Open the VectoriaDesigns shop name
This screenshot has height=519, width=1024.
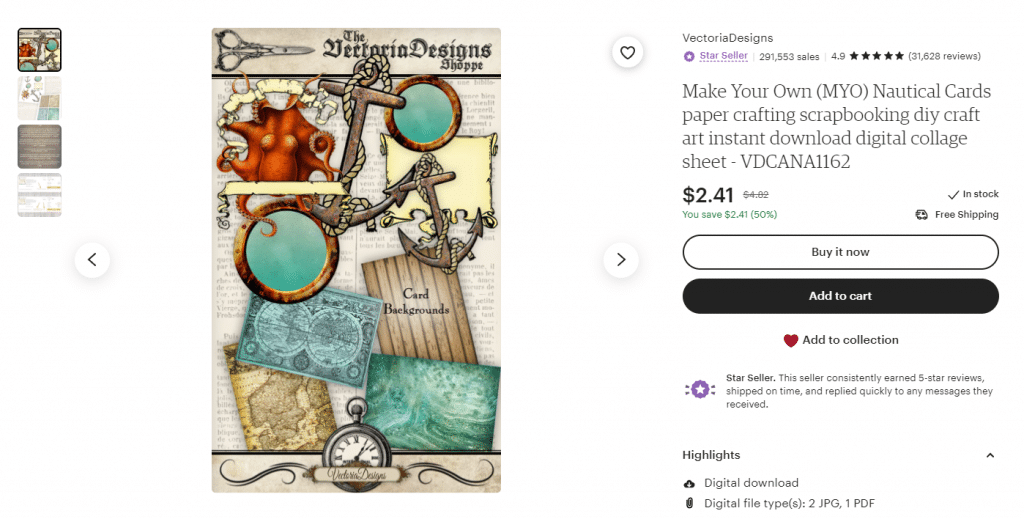[x=728, y=38]
